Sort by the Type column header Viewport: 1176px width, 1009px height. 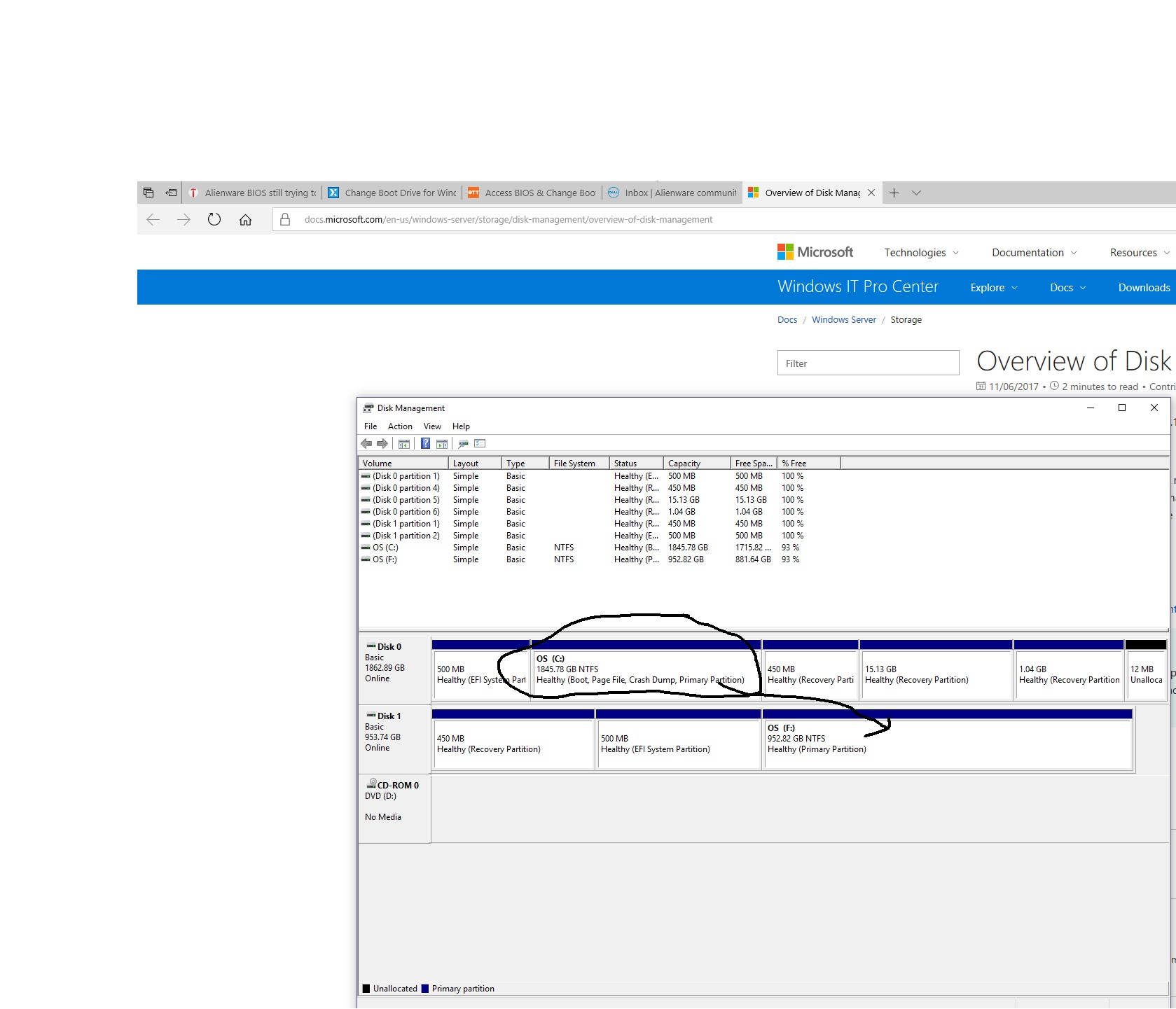tap(524, 464)
